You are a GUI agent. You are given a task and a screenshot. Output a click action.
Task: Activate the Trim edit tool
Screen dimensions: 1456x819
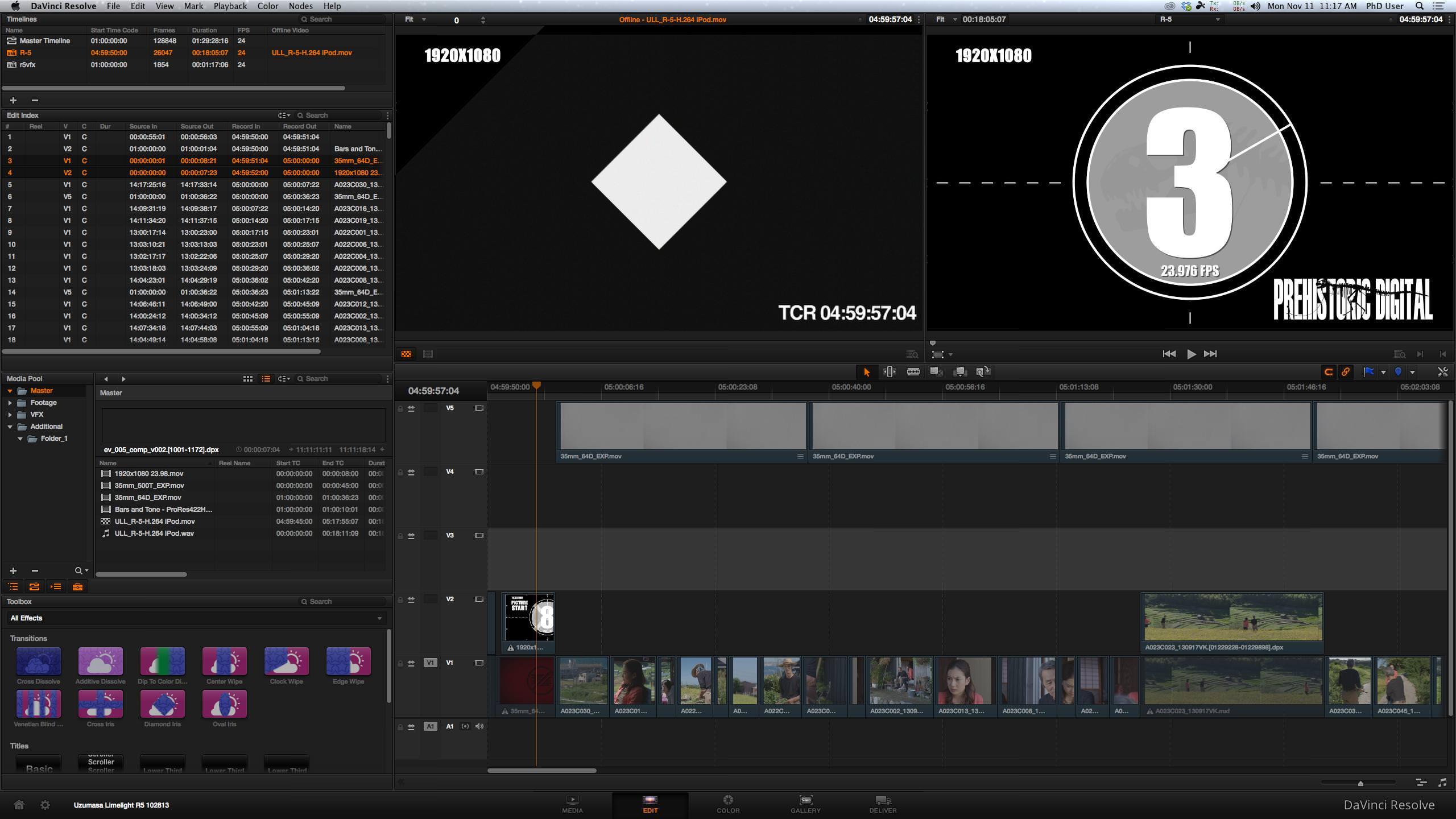890,372
